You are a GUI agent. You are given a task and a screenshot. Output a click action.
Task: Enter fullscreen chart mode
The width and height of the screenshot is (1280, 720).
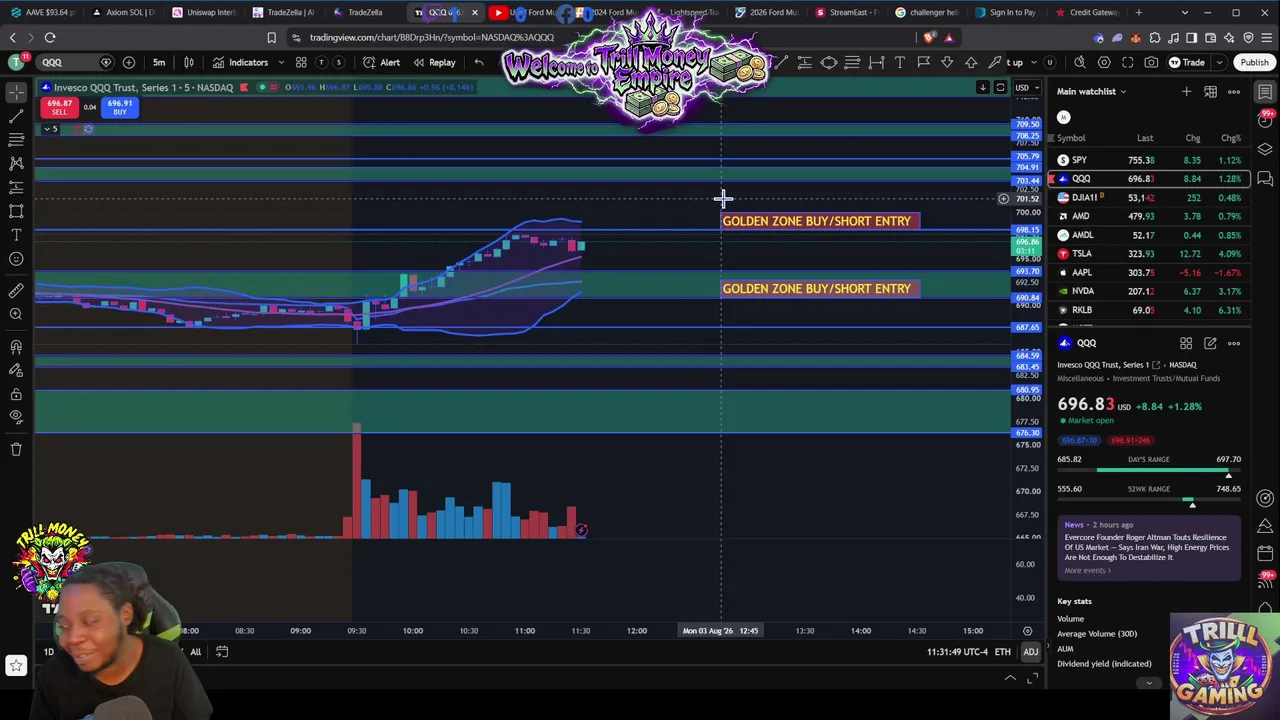click(x=1128, y=62)
